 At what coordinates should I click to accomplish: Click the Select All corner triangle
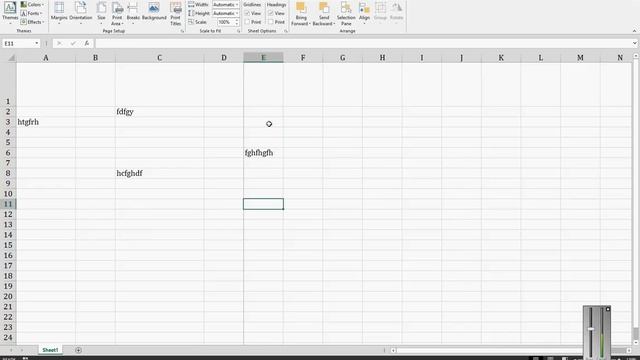11,58
